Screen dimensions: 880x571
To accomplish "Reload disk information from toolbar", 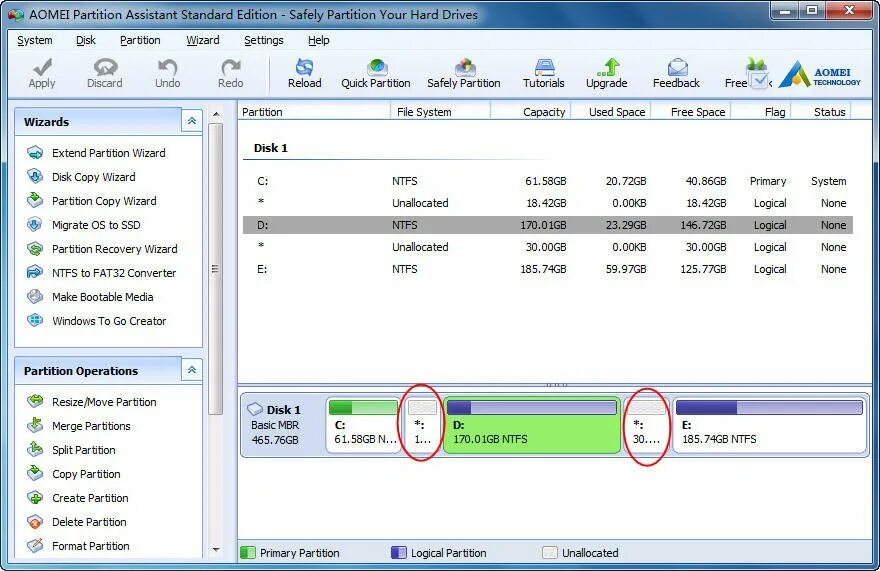I will [x=305, y=74].
